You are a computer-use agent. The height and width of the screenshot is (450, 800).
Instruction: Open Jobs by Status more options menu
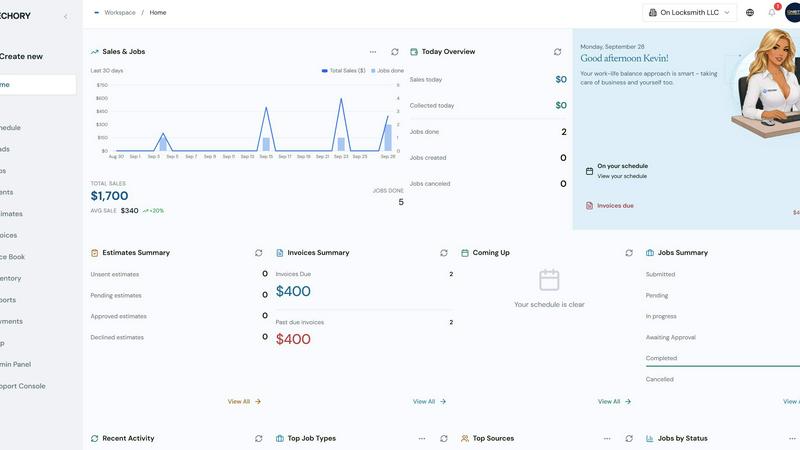coord(792,439)
